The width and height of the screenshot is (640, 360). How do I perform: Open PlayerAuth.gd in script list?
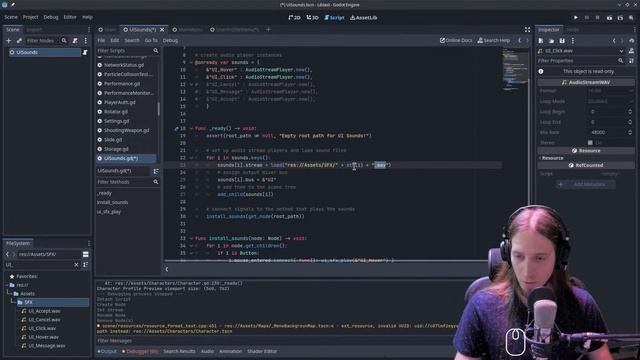tap(120, 102)
